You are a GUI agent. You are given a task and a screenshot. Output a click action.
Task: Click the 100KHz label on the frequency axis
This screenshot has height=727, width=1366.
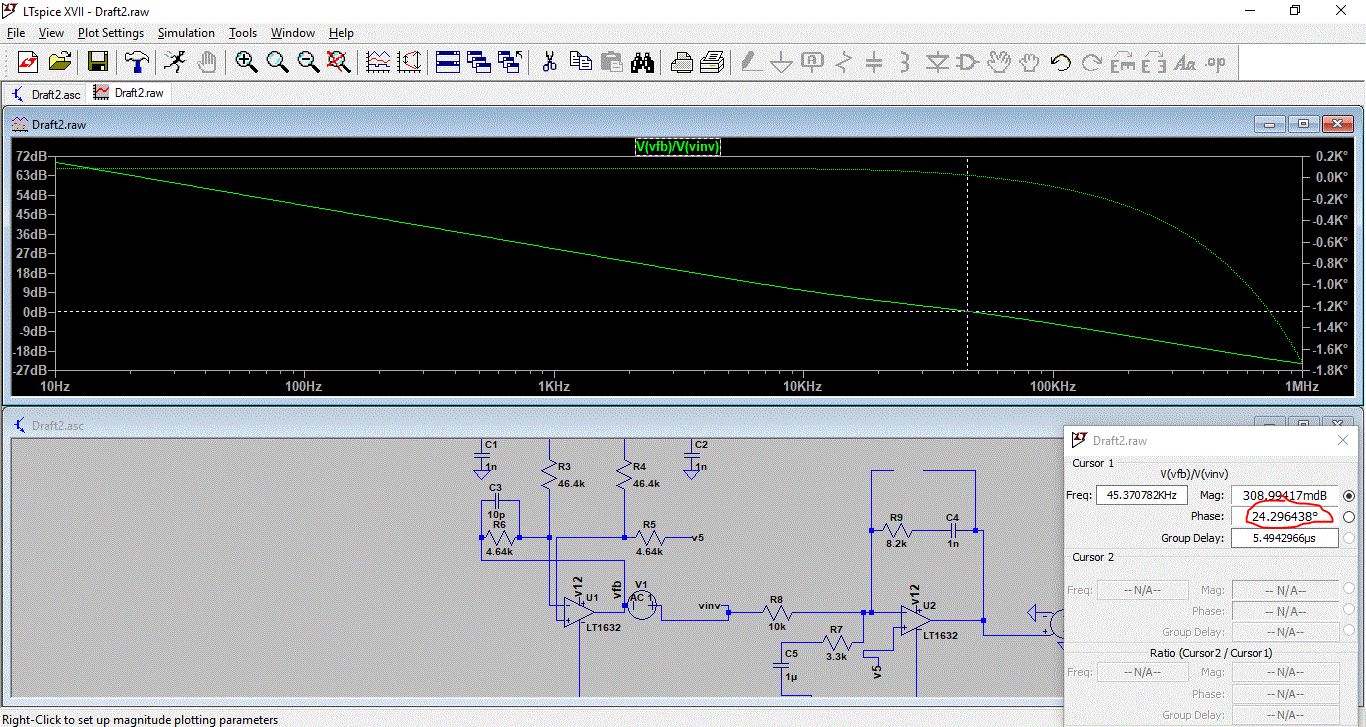click(x=1052, y=386)
